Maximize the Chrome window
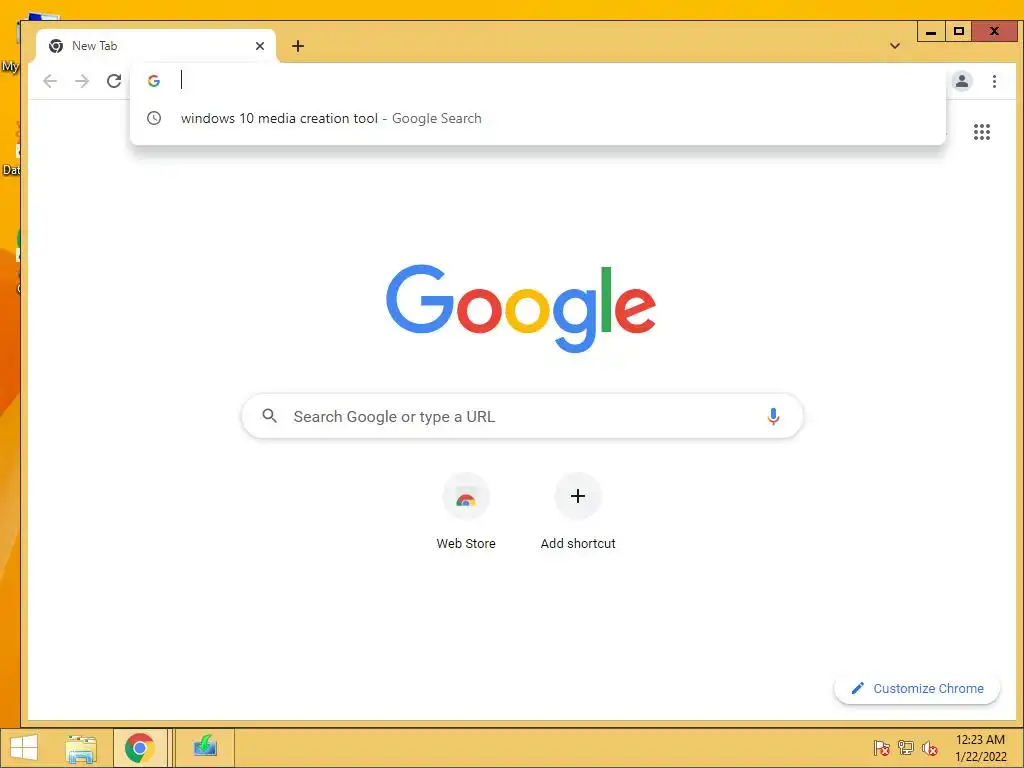 click(959, 31)
